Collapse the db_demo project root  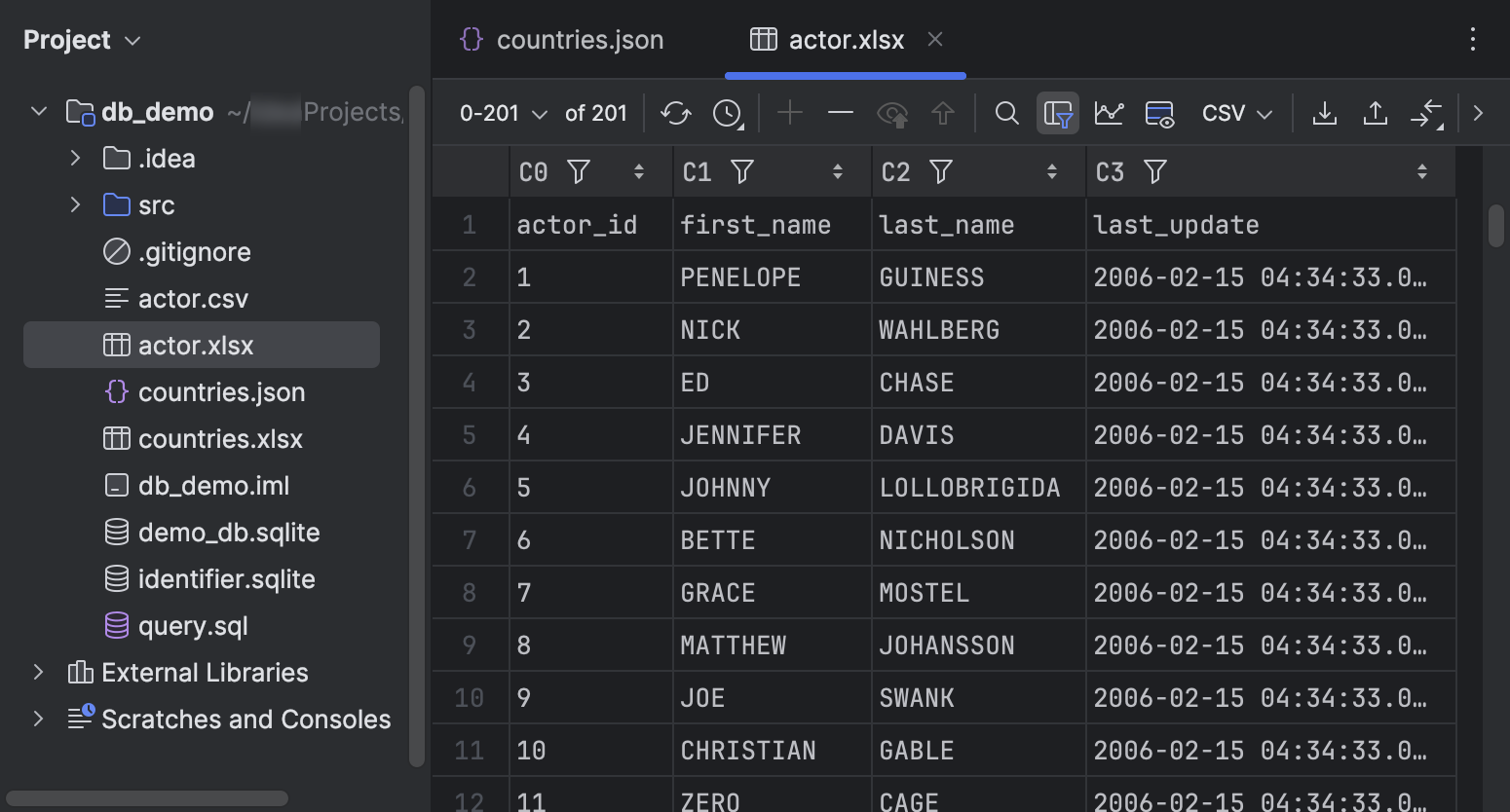click(38, 111)
